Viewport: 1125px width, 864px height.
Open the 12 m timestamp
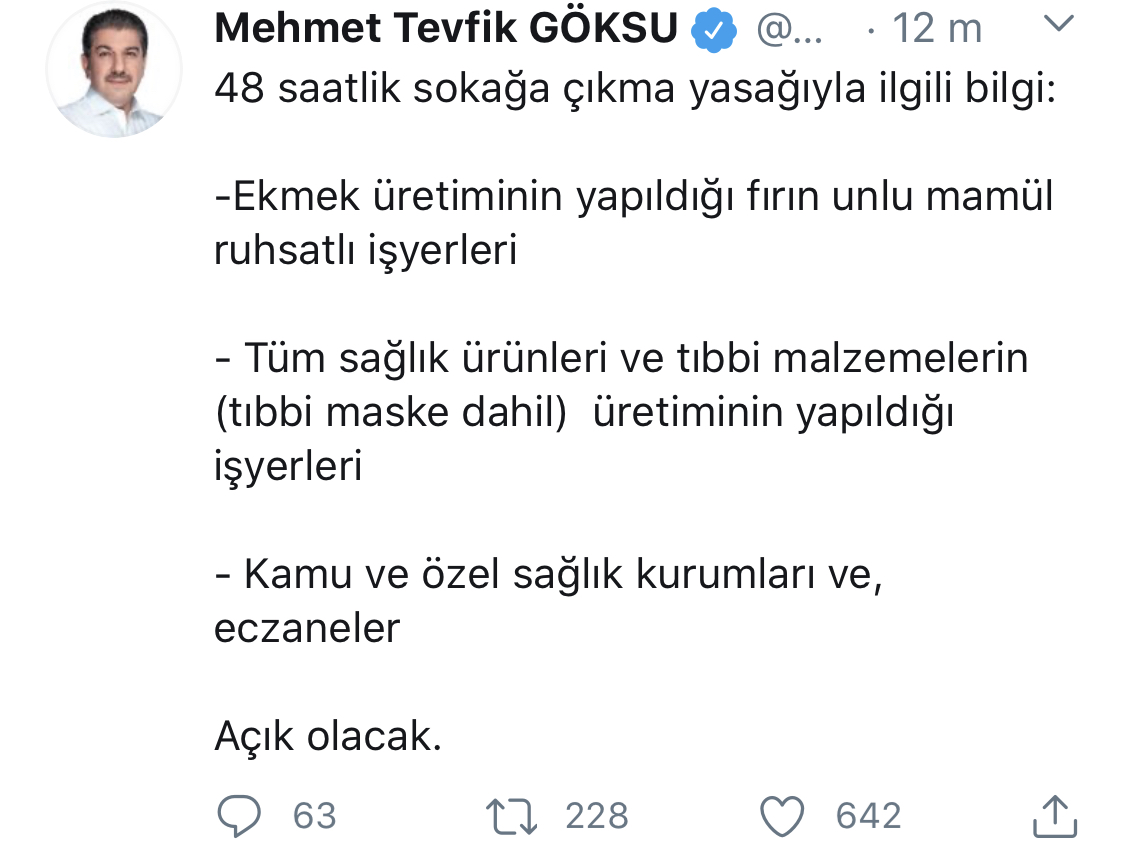point(937,29)
